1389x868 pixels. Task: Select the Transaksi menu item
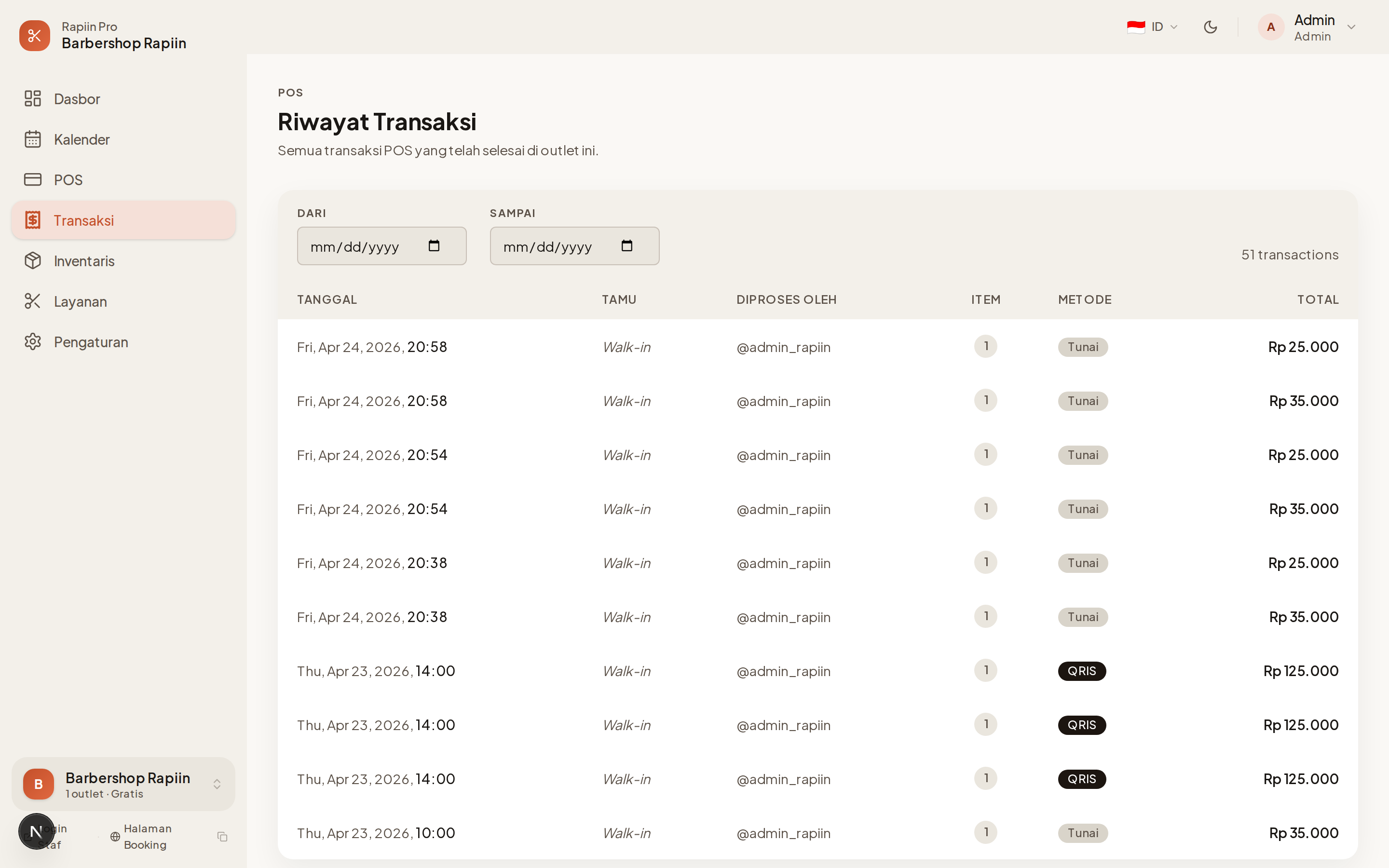click(x=84, y=220)
